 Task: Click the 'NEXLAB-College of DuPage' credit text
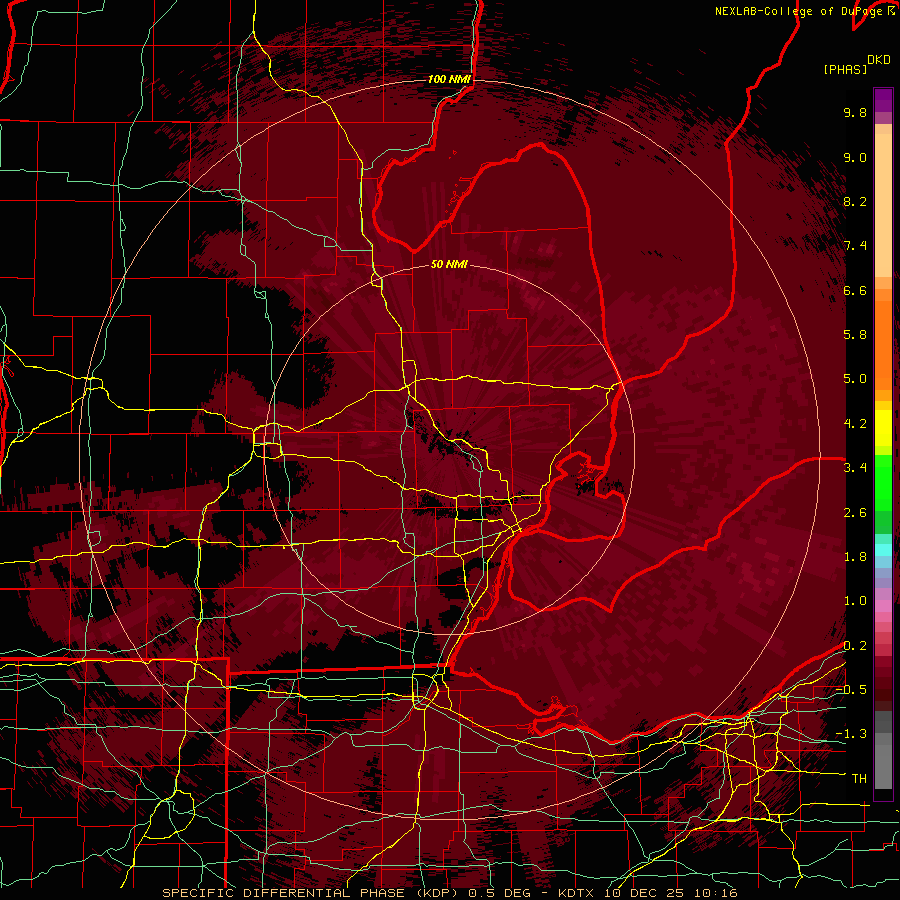(x=800, y=11)
